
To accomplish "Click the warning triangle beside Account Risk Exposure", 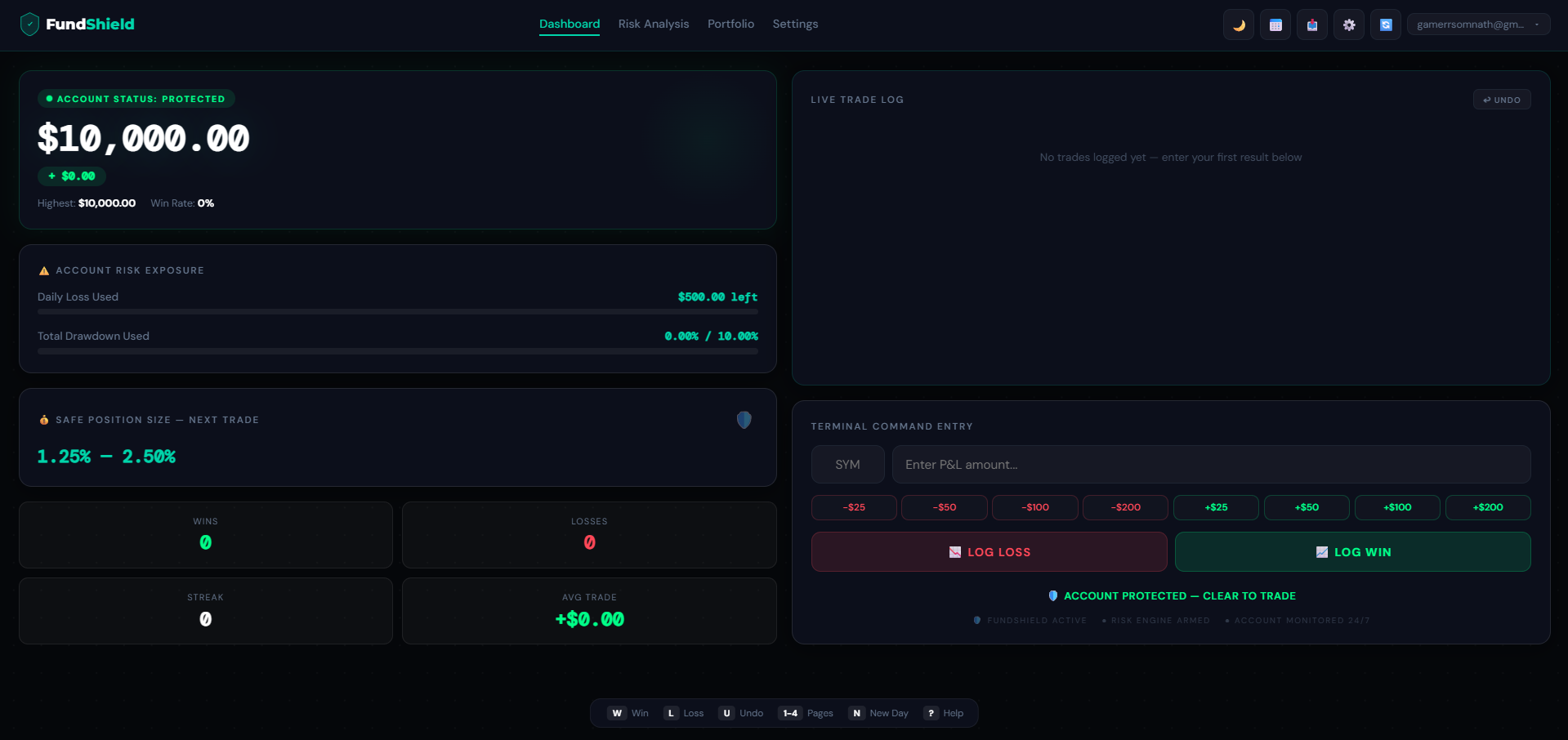I will point(42,270).
